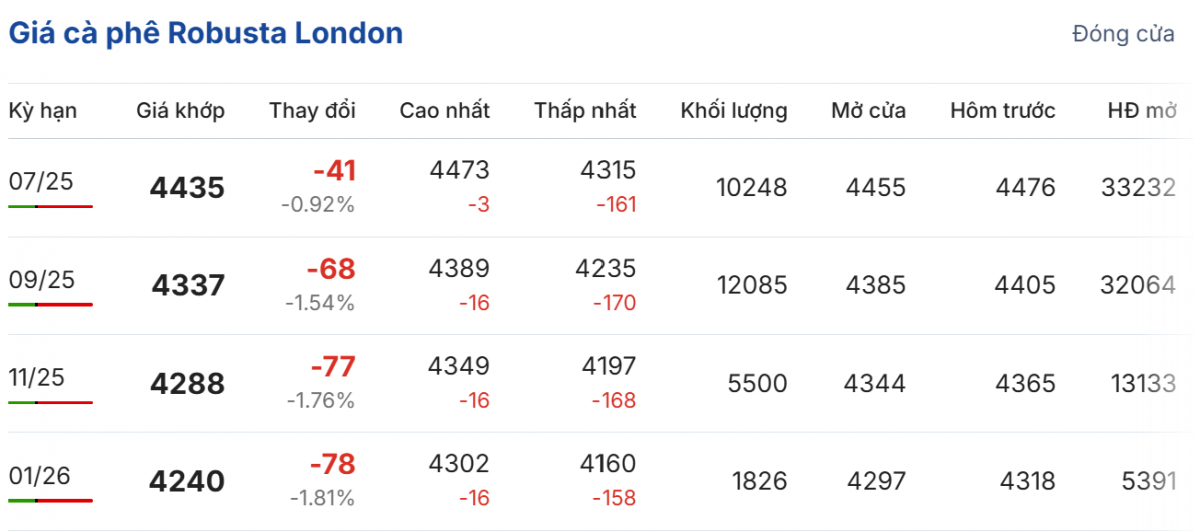Image resolution: width=1200 pixels, height=532 pixels.
Task: Click the Giá khớp column header
Action: [x=181, y=110]
